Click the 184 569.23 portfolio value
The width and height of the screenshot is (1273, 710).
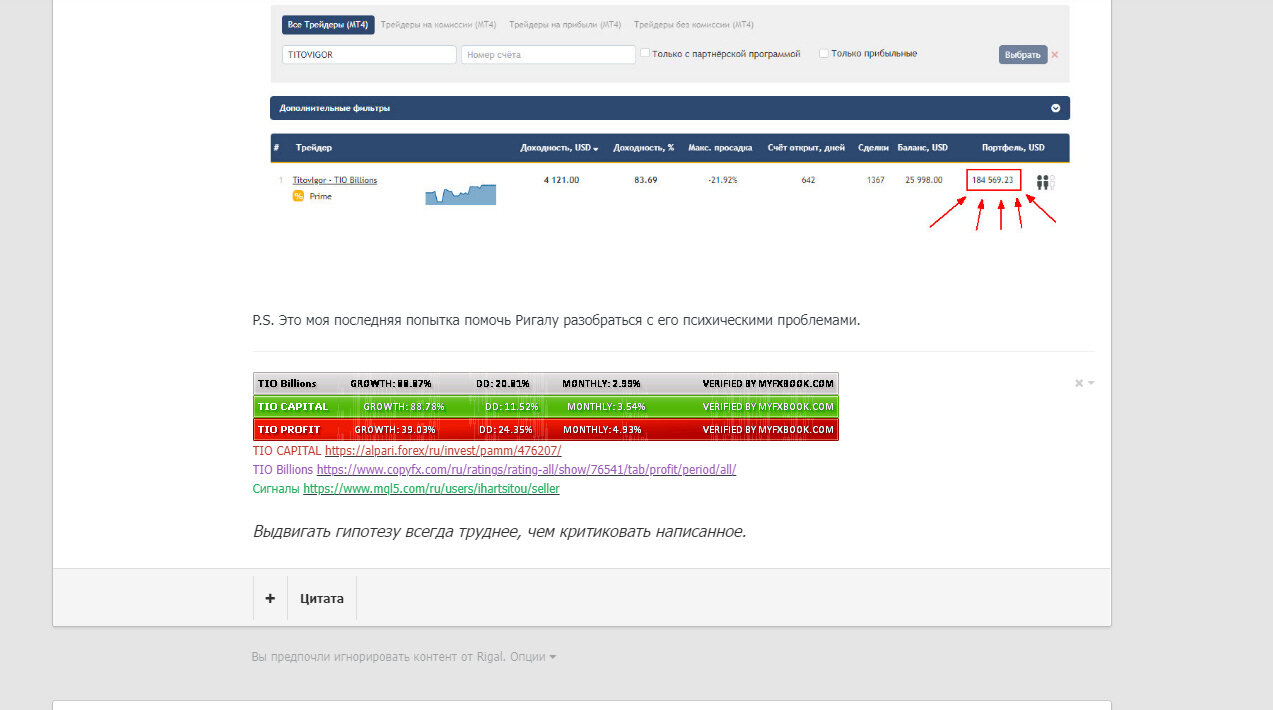coord(993,180)
